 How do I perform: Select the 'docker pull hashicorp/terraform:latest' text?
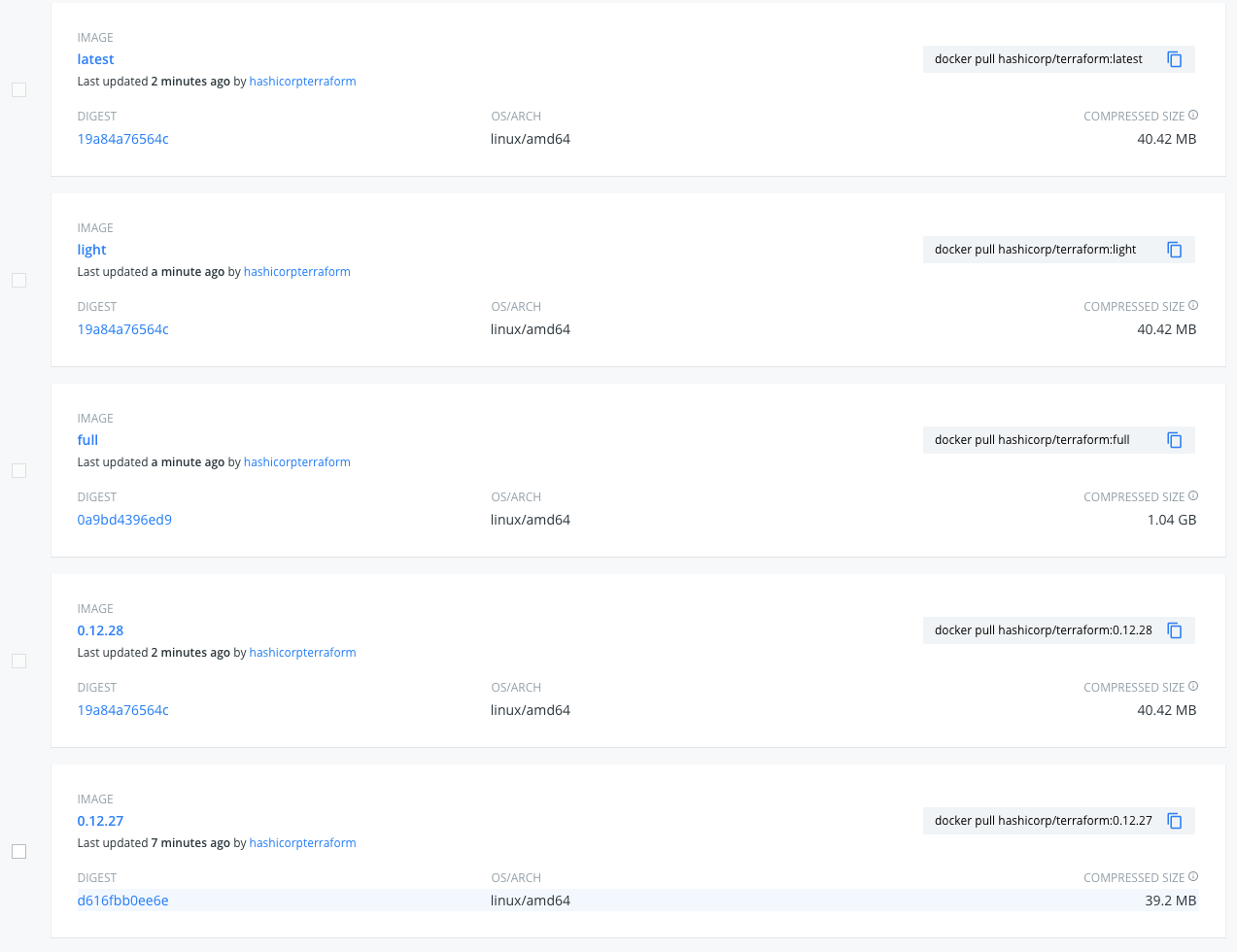tap(1039, 59)
